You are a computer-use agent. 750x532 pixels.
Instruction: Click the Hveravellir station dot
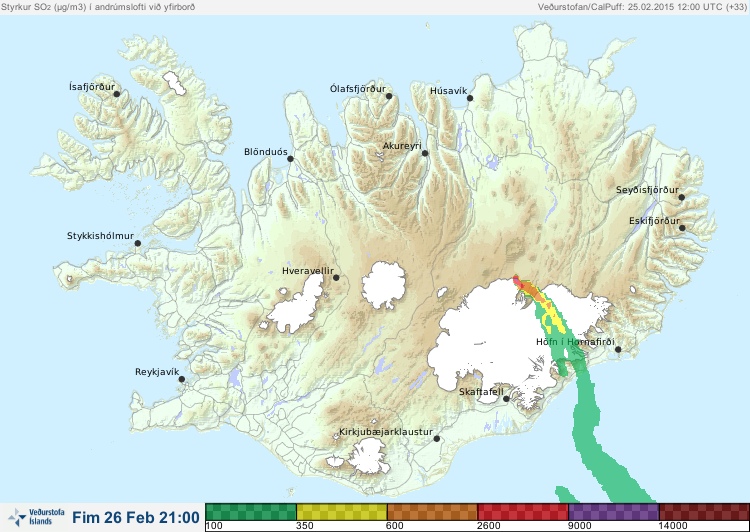pyautogui.click(x=336, y=277)
